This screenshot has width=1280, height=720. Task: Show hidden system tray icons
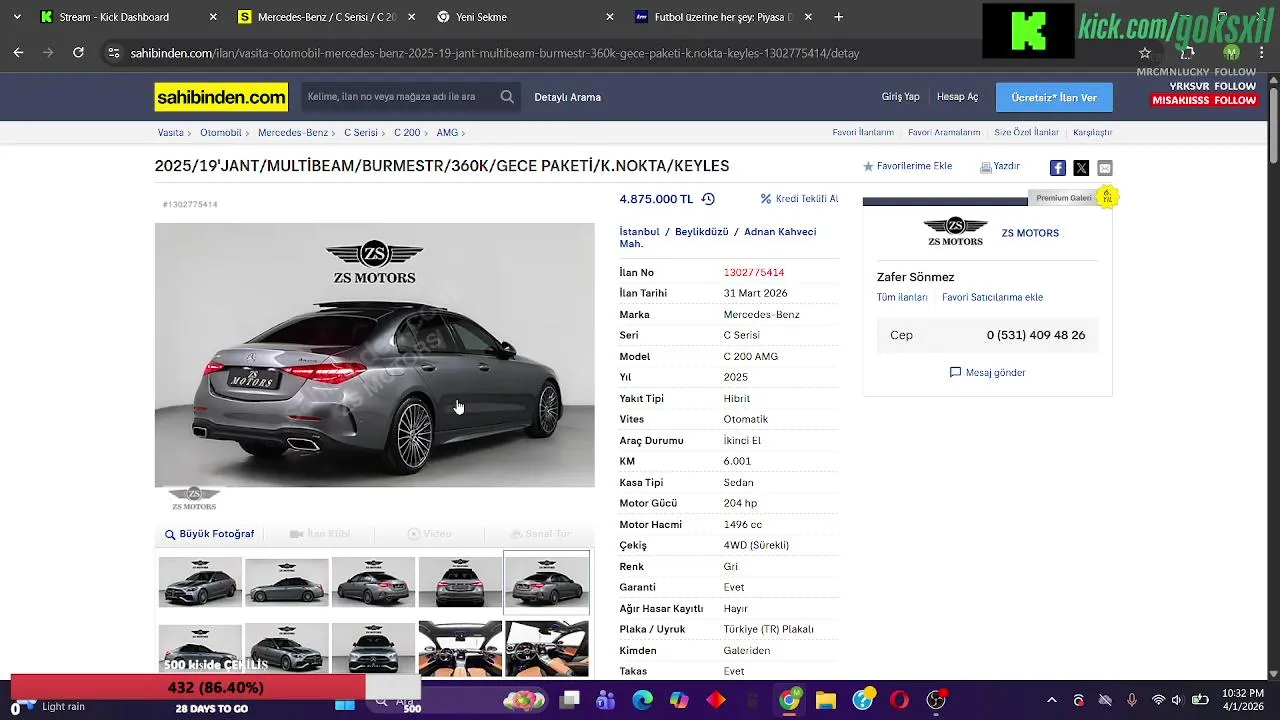click(x=1051, y=701)
